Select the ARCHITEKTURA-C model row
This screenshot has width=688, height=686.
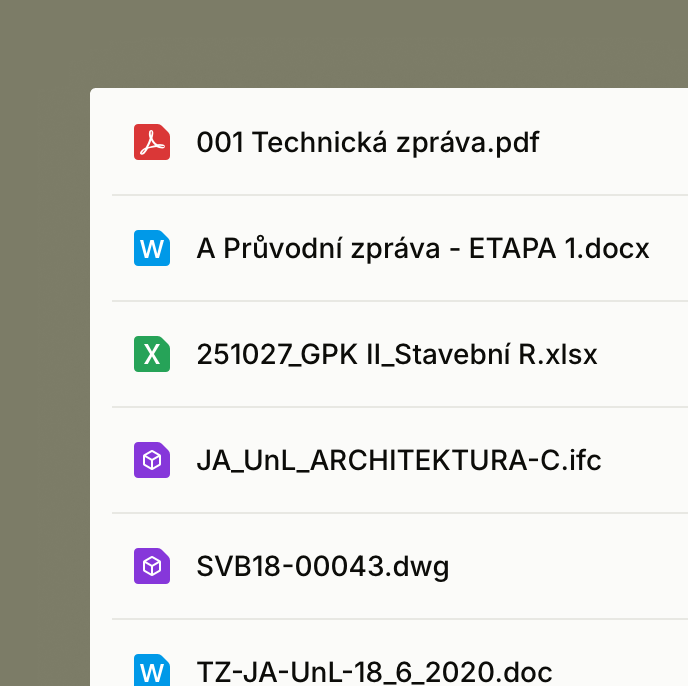[400, 460]
